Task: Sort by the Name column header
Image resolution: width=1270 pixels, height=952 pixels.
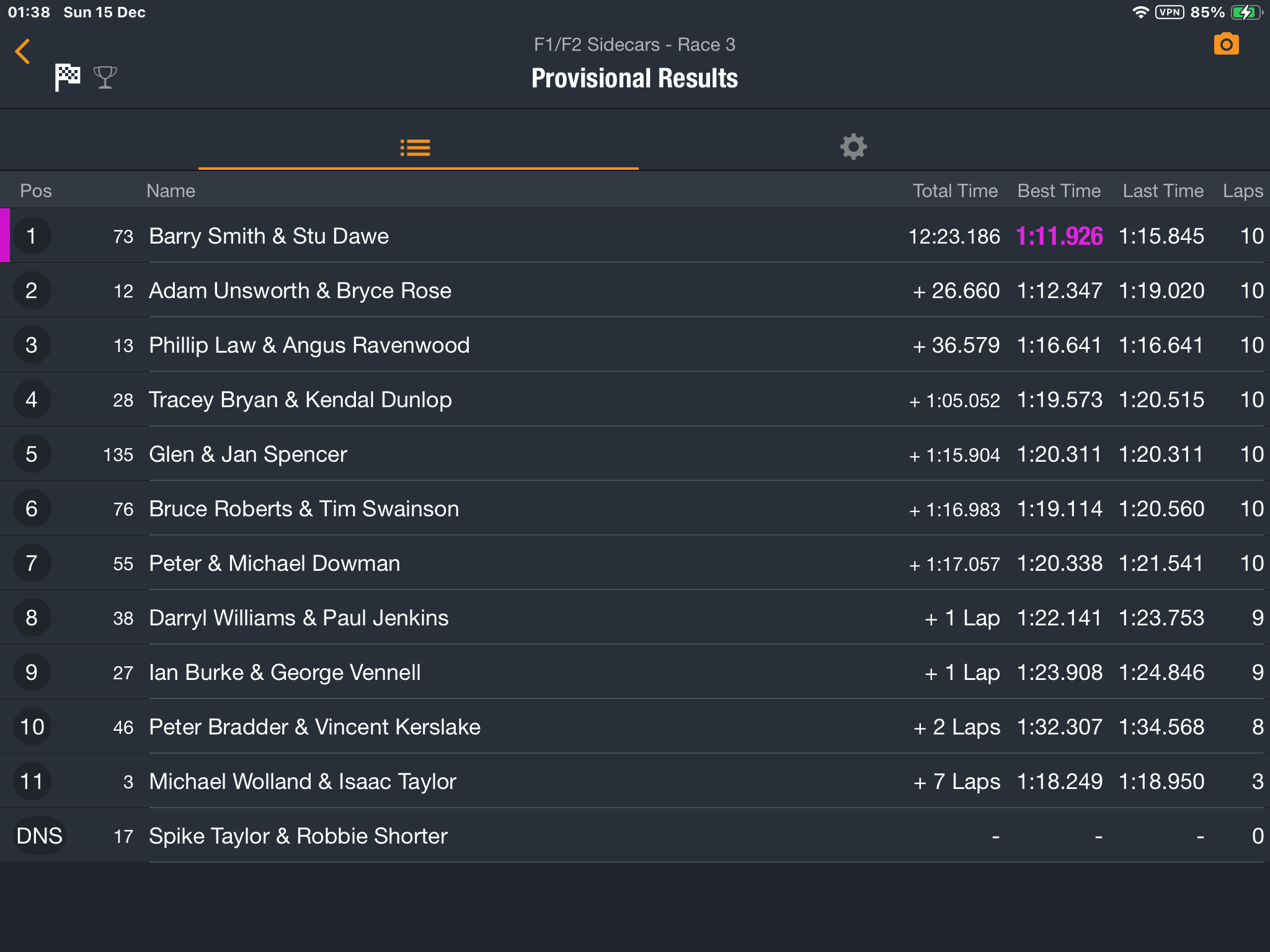Action: [x=171, y=191]
